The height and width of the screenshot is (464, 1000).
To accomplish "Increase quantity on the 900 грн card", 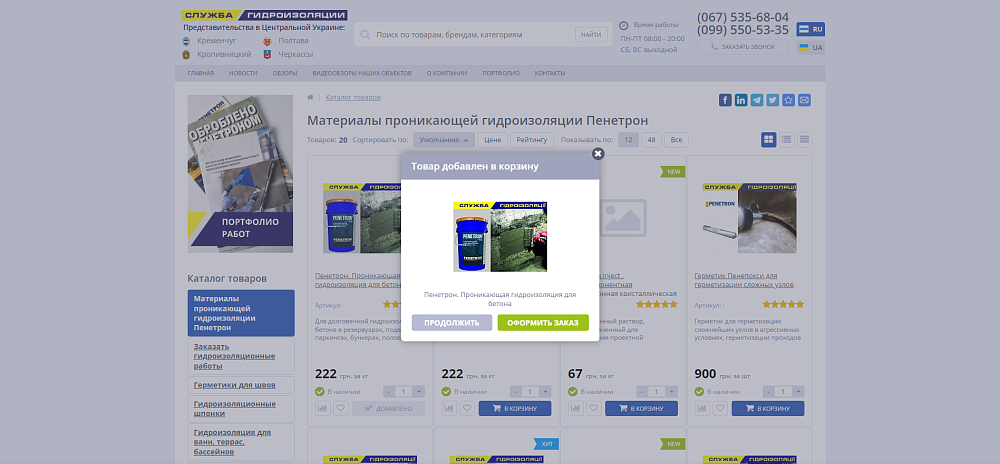I will click(x=798, y=391).
